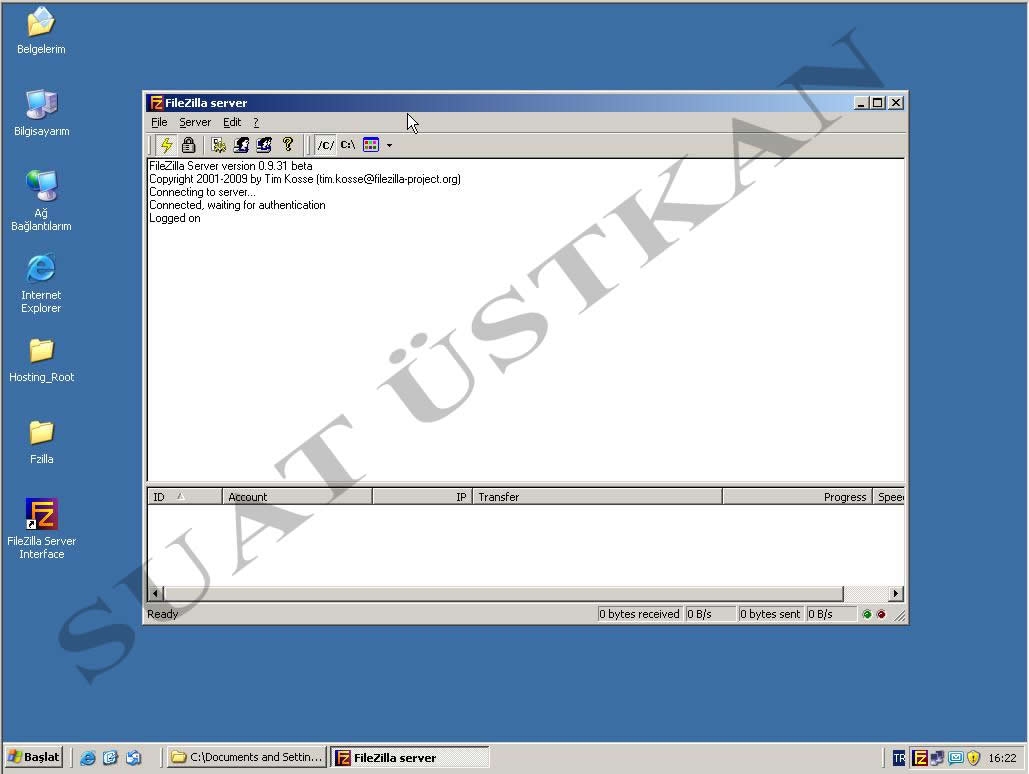
Task: Open the ? help menu
Action: 256,122
